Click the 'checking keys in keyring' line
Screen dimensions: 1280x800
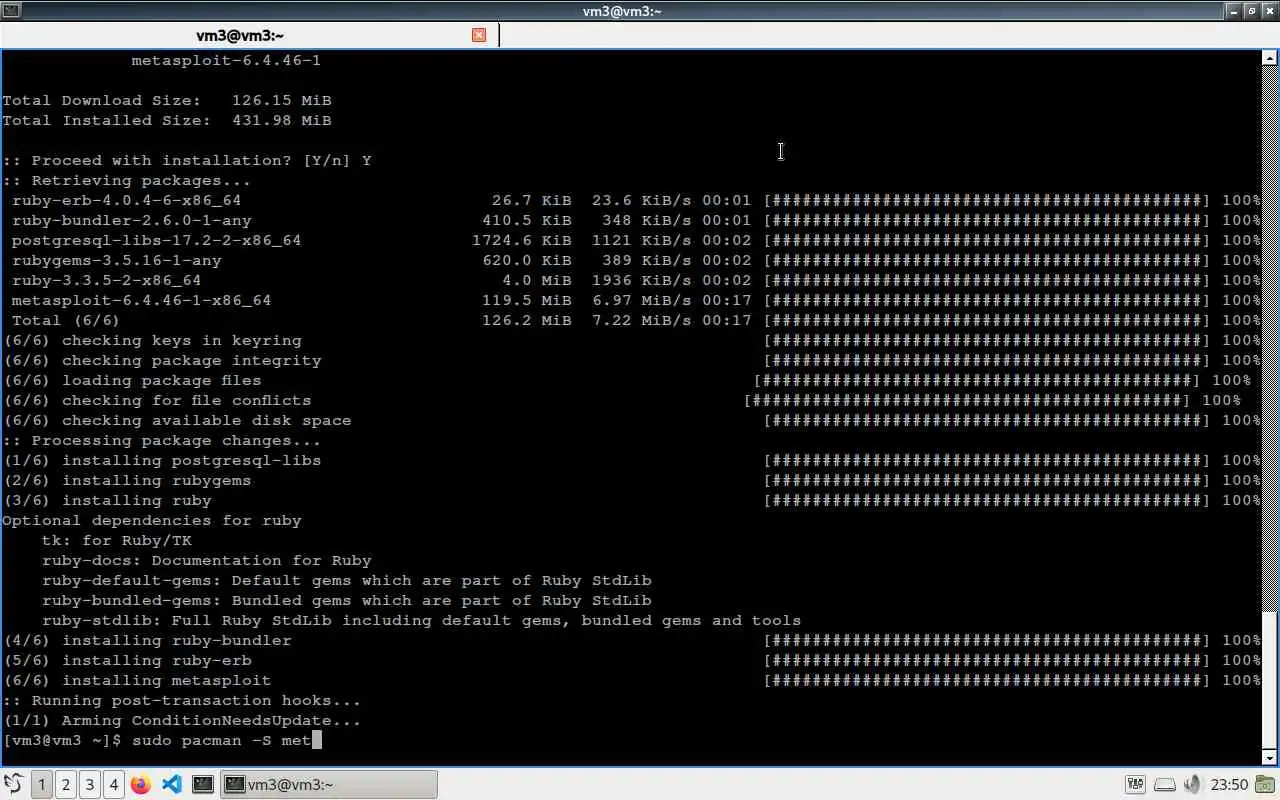click(x=632, y=340)
